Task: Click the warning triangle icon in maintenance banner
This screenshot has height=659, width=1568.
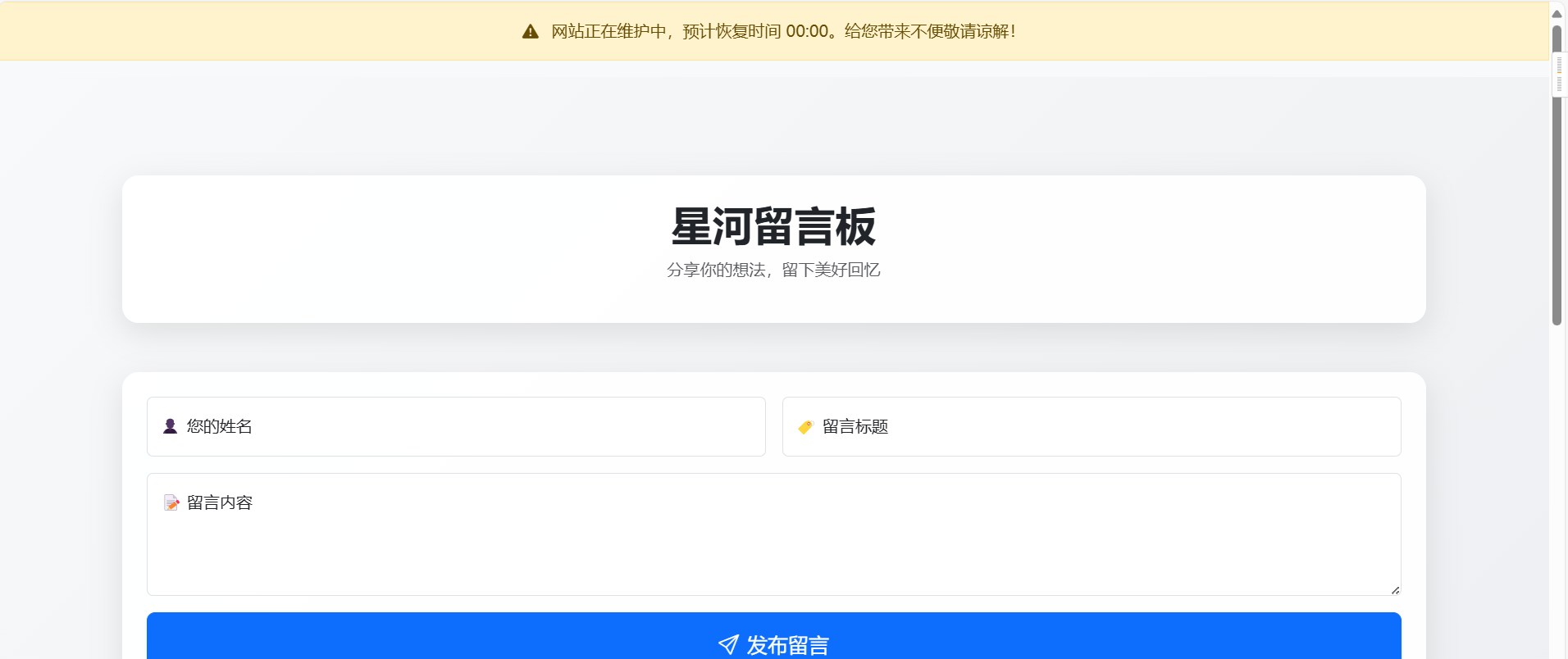Action: tap(531, 31)
